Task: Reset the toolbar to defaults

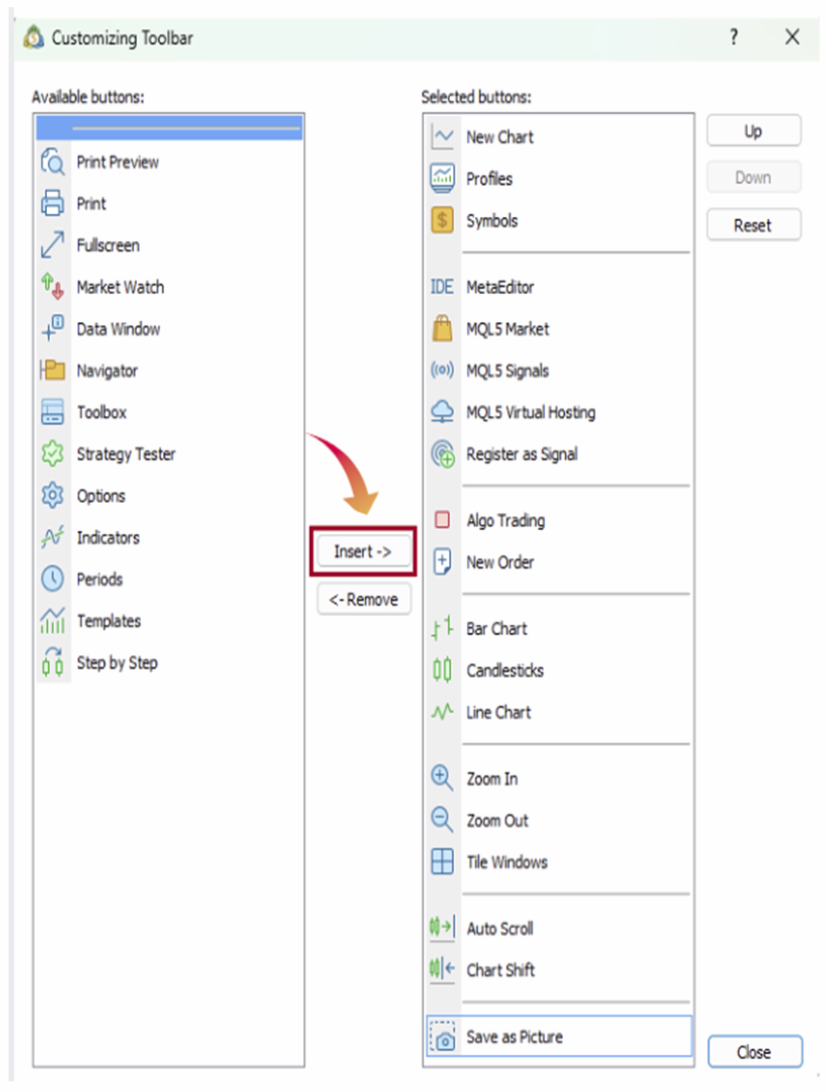Action: [x=753, y=225]
